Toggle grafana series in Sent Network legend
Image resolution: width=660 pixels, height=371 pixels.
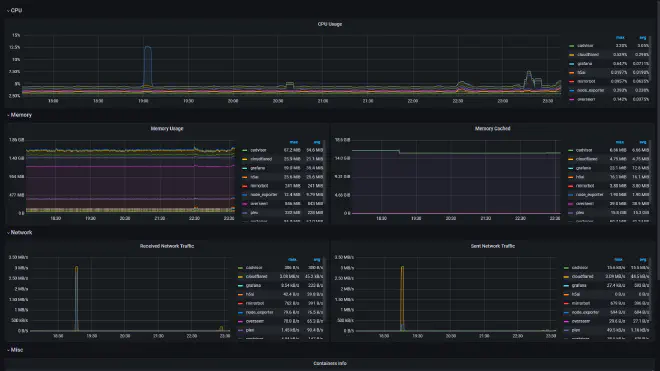coord(579,286)
